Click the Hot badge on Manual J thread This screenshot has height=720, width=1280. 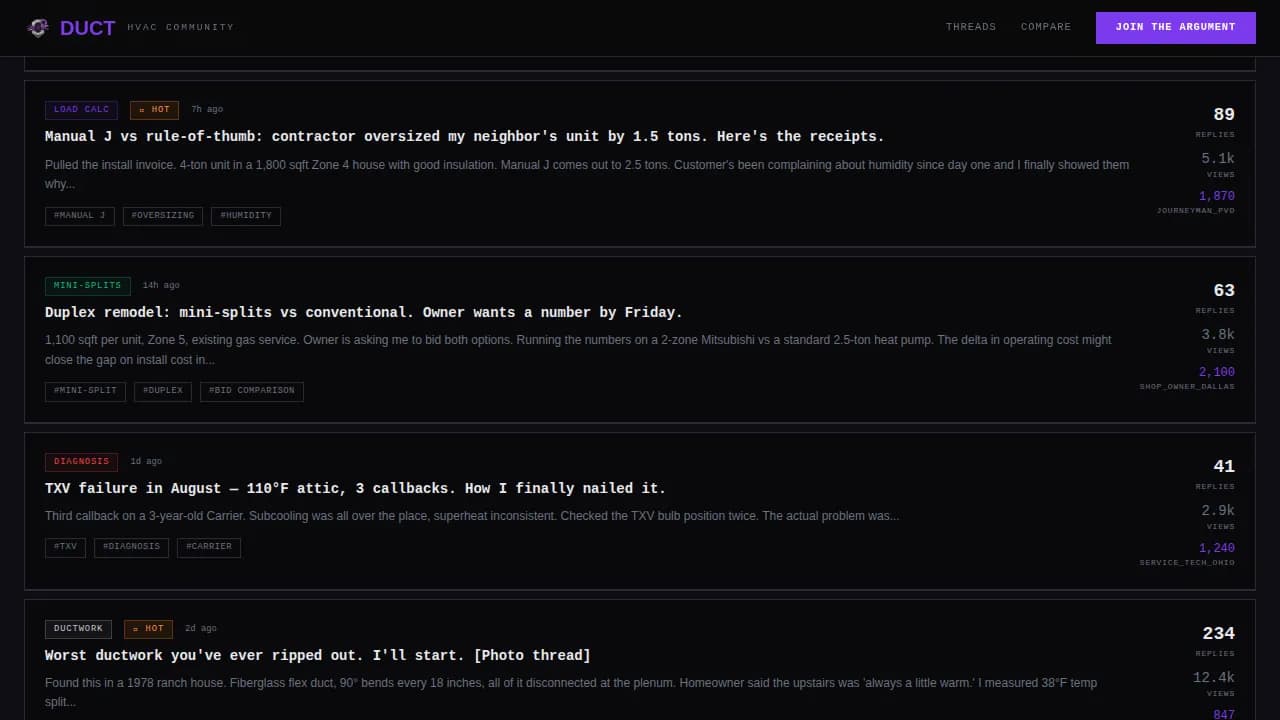point(154,110)
